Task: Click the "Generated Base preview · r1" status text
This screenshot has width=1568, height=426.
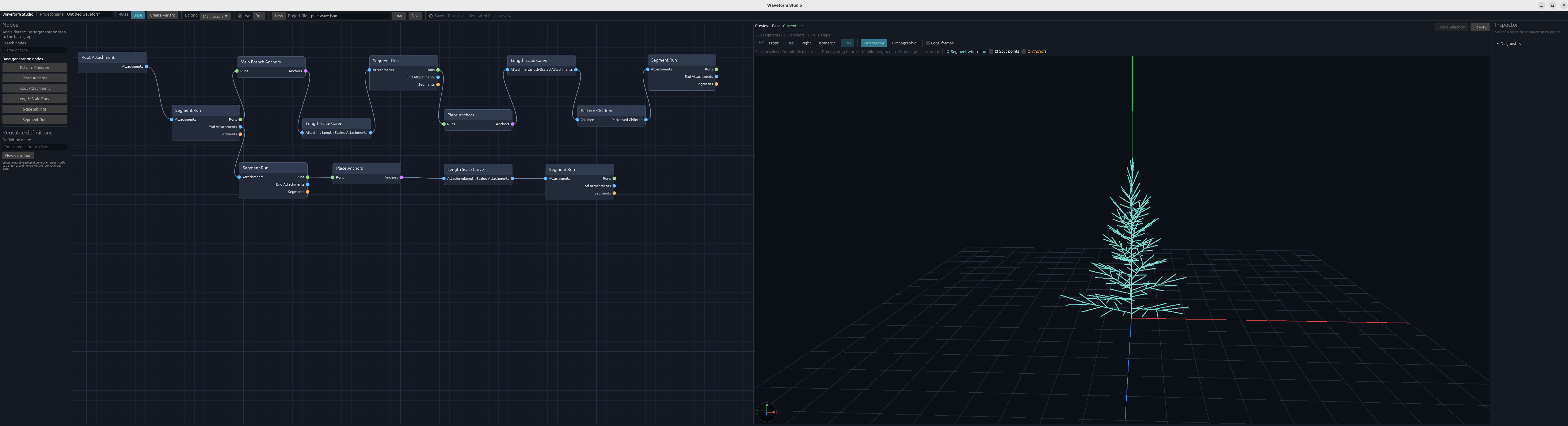Action: 493,16
